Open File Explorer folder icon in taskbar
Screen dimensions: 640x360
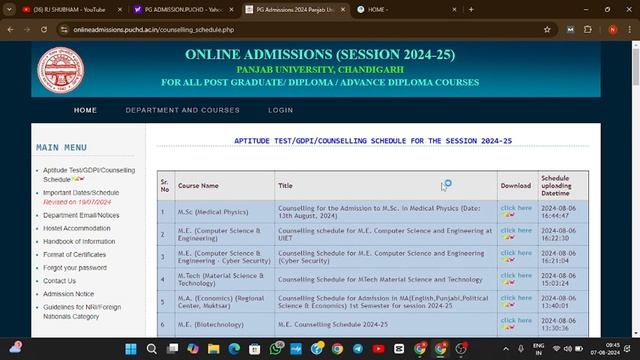[x=213, y=349]
